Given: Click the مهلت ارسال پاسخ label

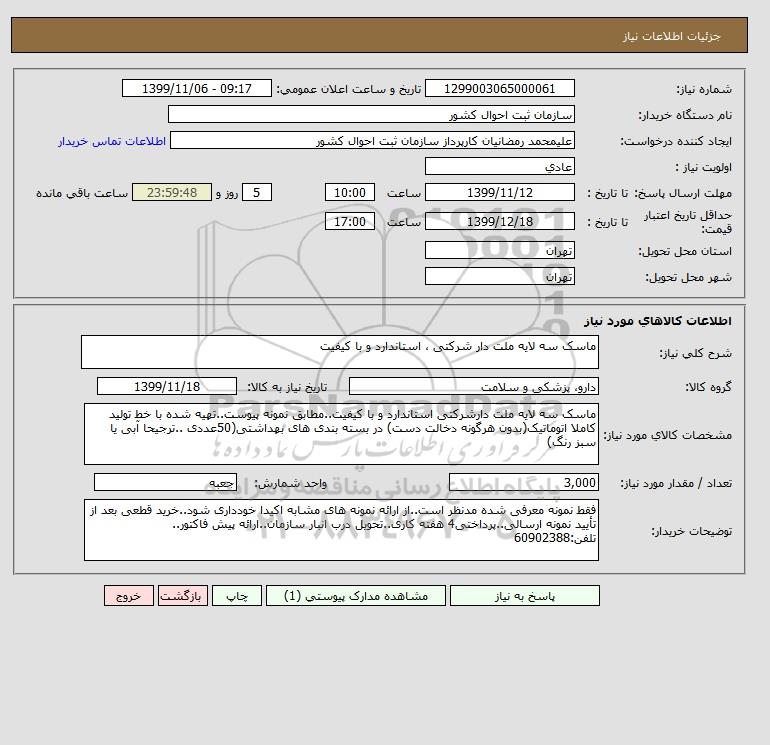Looking at the screenshot, I should pyautogui.click(x=683, y=193).
